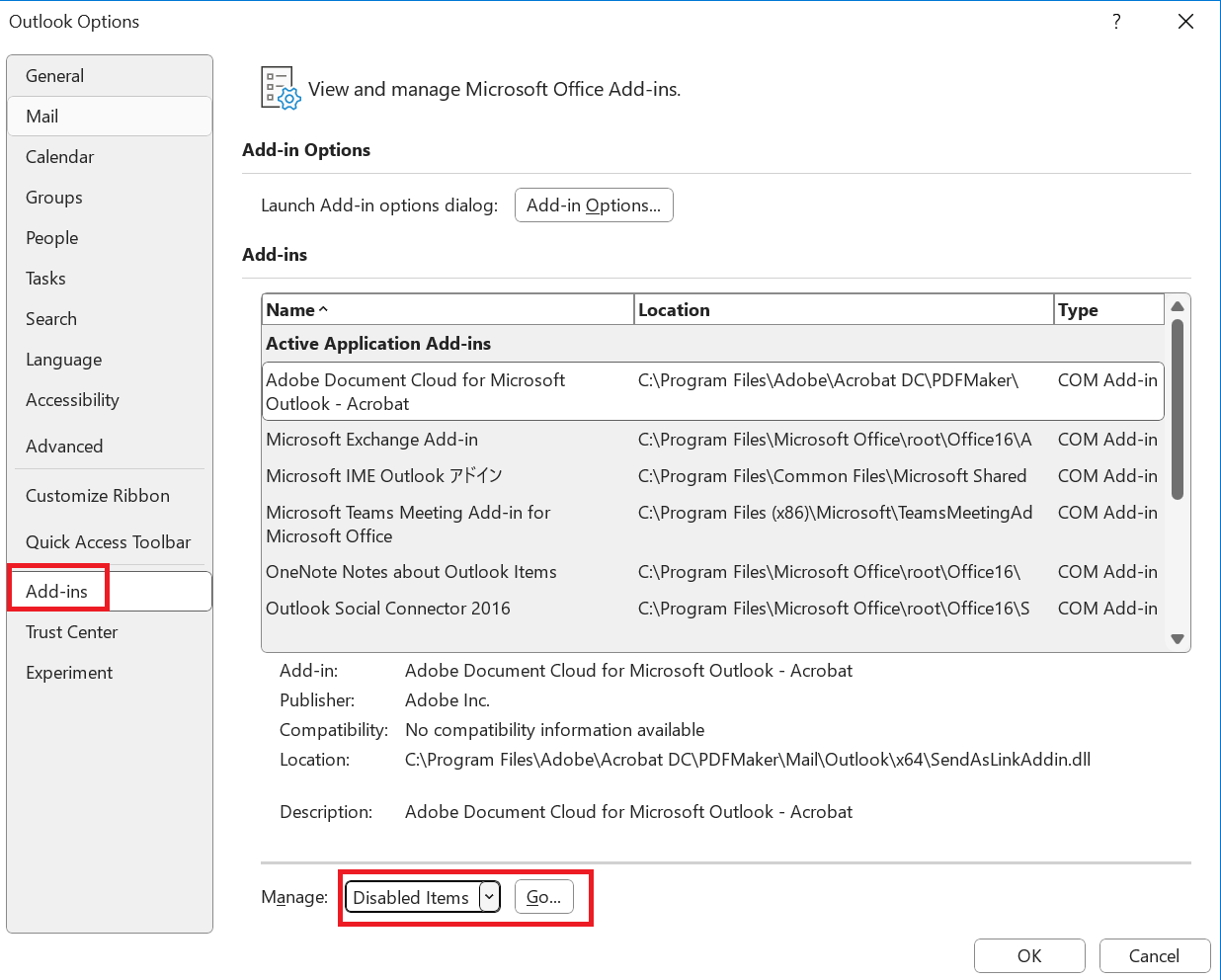Click Cancel to discard changes
Screen dimensions: 1221x980
tap(1155, 955)
